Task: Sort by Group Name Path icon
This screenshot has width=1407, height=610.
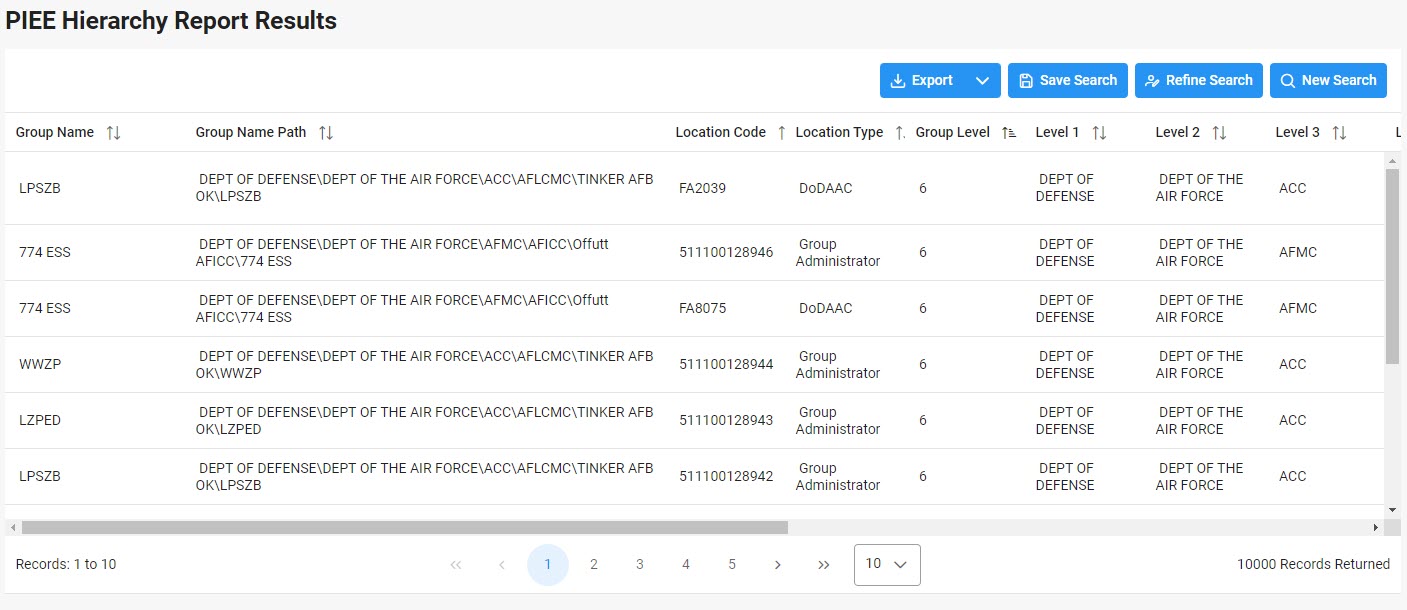Action: tap(326, 133)
